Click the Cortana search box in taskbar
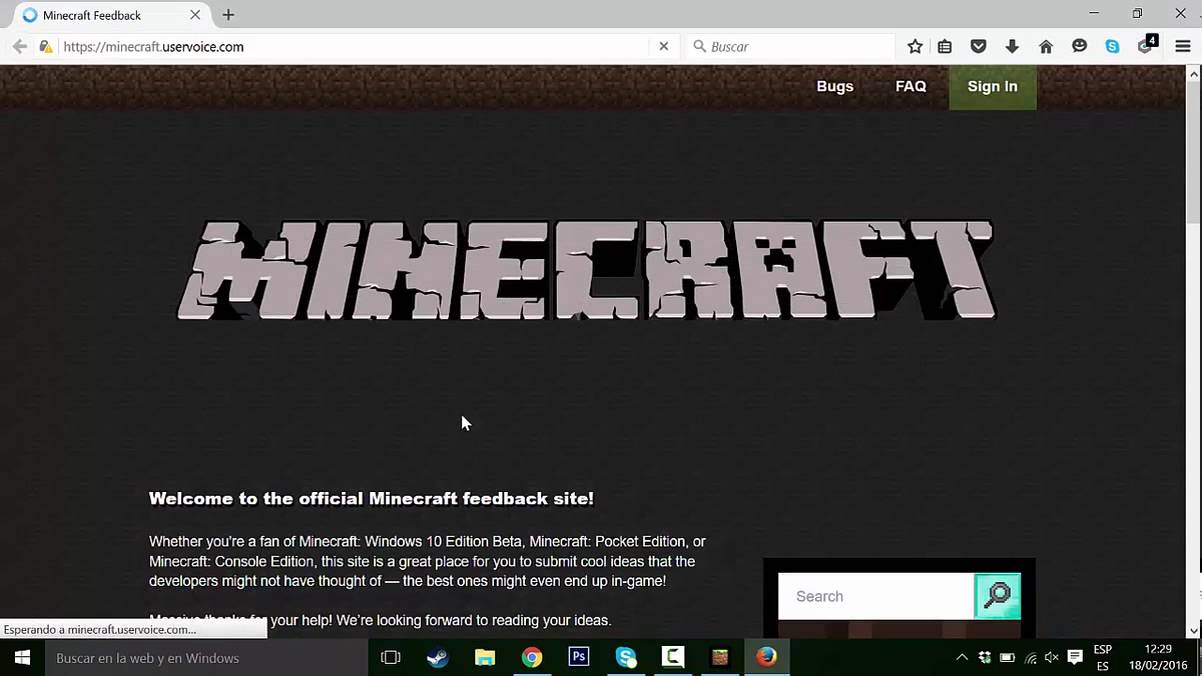 [x=205, y=657]
